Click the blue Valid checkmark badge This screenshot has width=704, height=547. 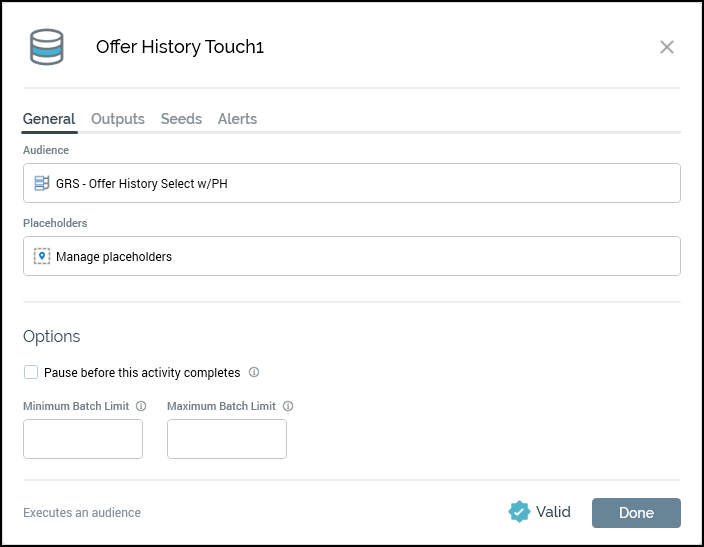click(x=519, y=512)
